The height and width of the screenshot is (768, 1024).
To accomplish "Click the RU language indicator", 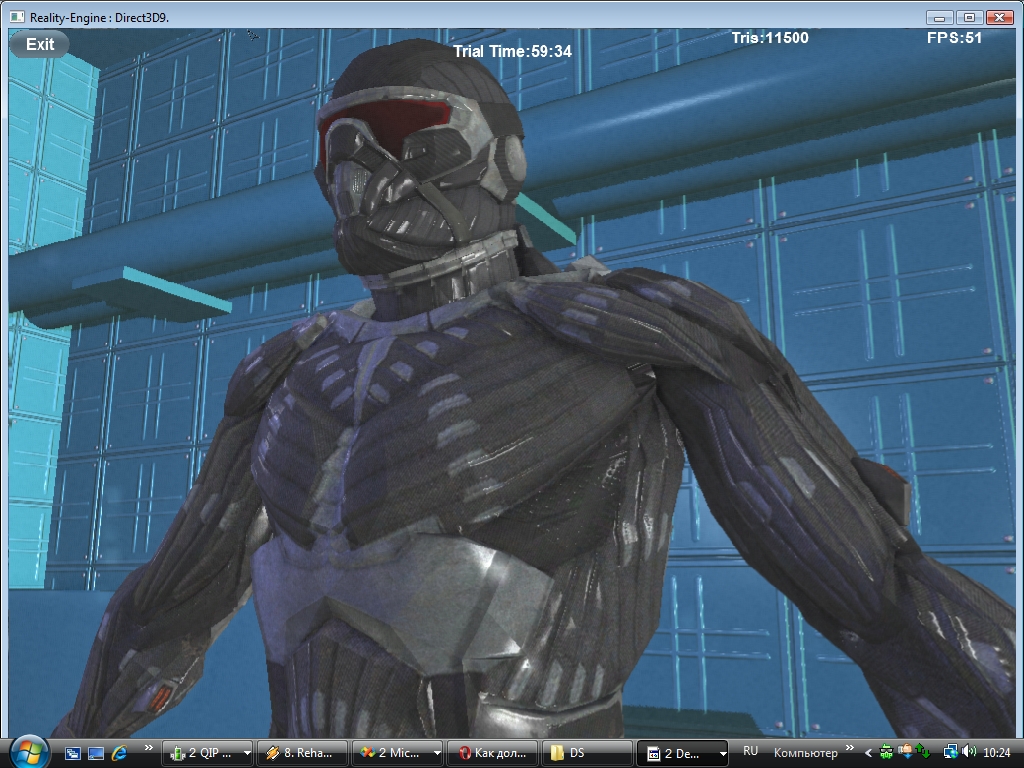I will click(x=751, y=751).
